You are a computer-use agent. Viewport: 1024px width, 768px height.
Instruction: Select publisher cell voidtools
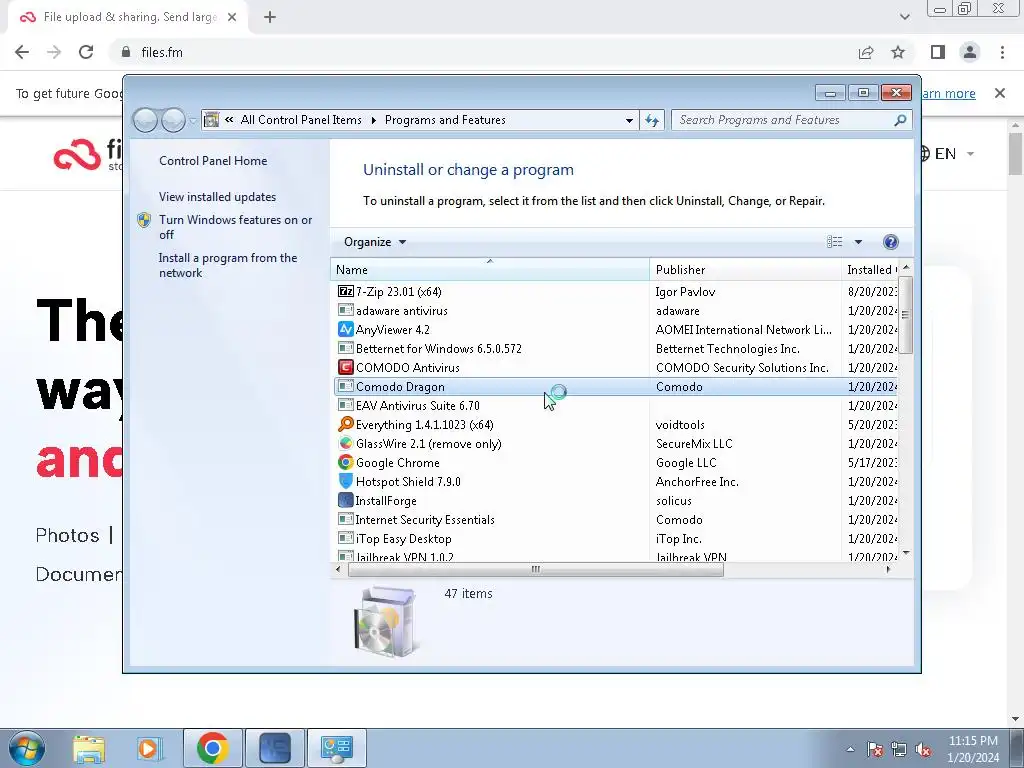point(680,424)
